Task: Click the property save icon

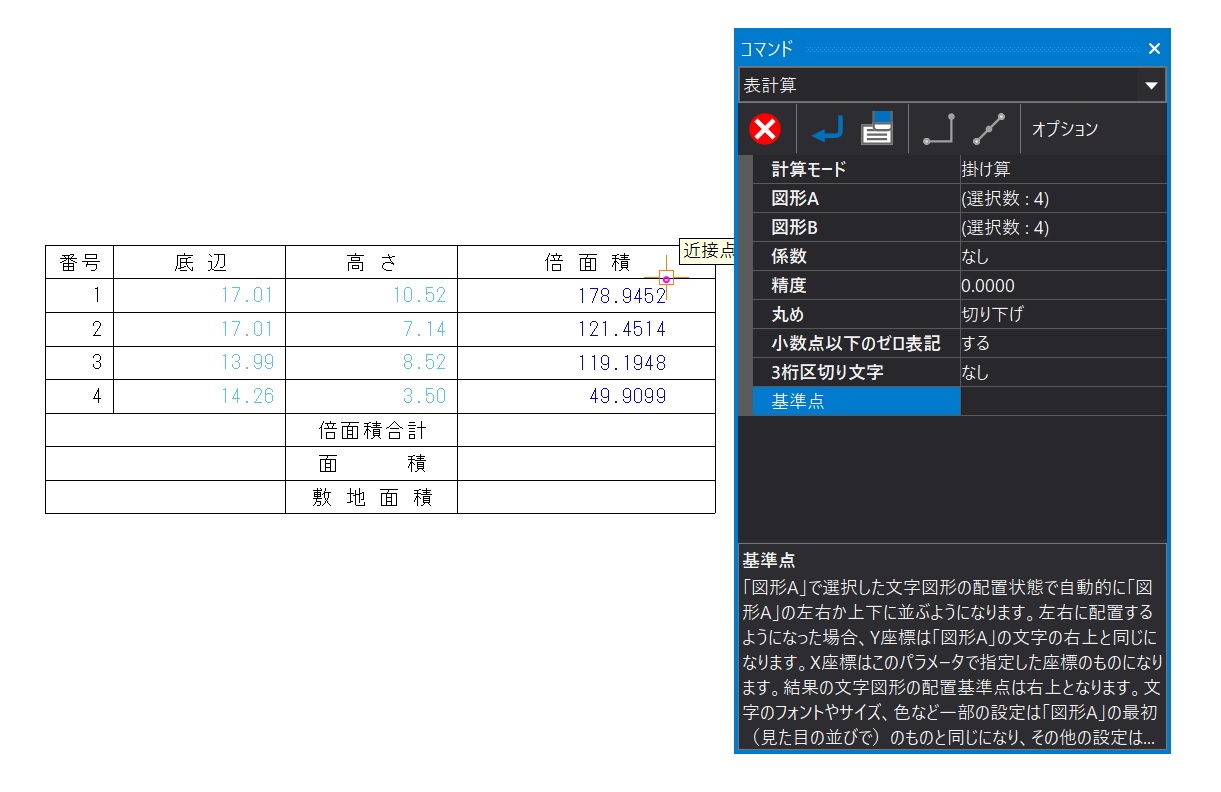Action: tap(877, 129)
